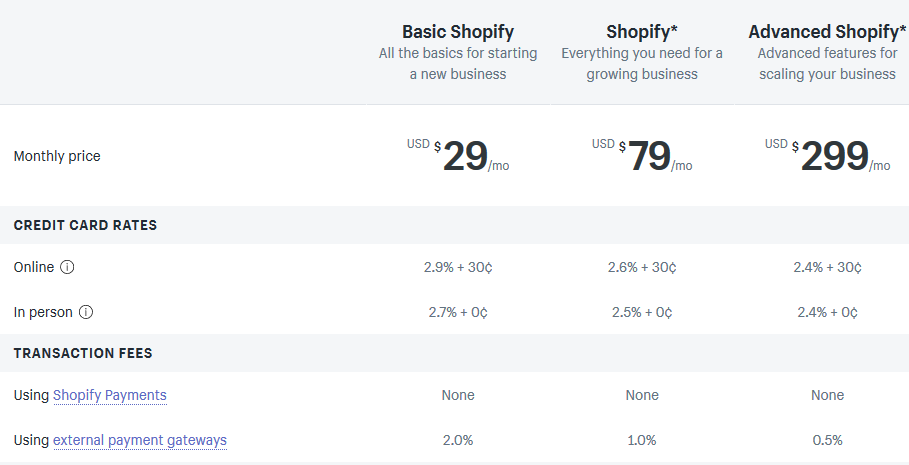Click the Monthly price row label

[57, 156]
